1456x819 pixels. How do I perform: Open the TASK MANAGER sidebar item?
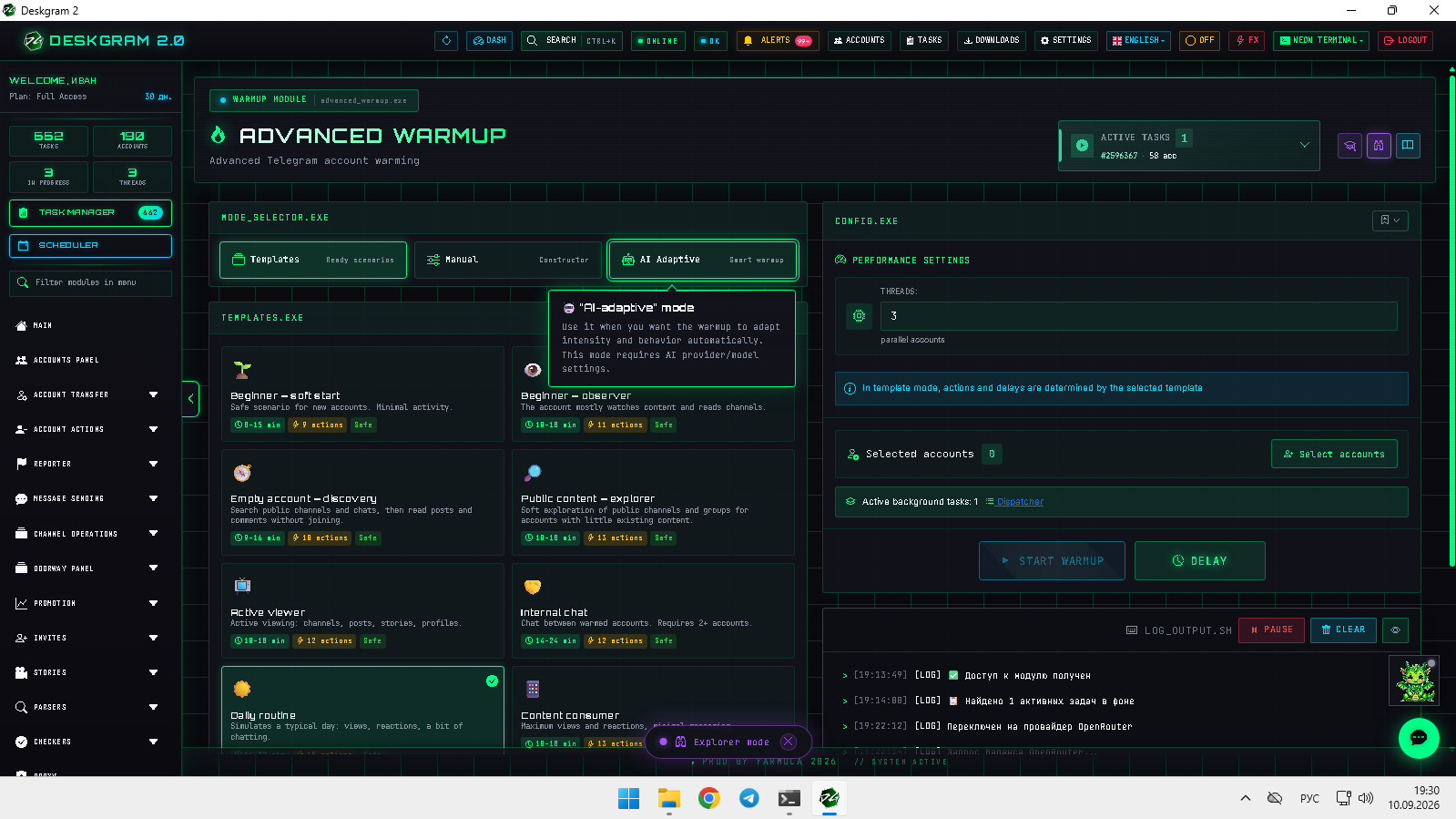click(x=90, y=212)
